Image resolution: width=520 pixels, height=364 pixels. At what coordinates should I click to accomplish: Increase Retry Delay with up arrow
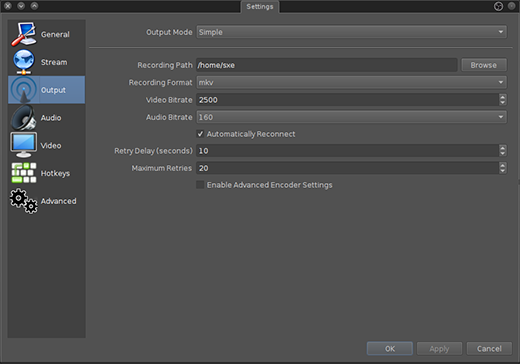502,148
